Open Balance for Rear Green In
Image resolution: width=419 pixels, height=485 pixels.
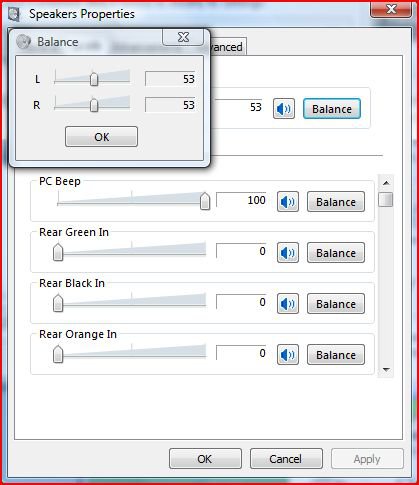pos(336,253)
